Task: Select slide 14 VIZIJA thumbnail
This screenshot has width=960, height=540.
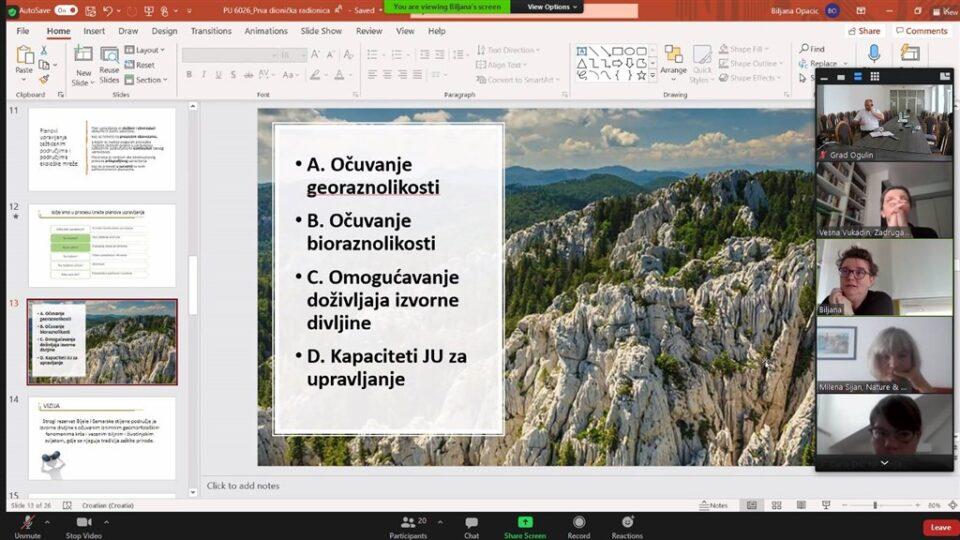Action: [102, 438]
